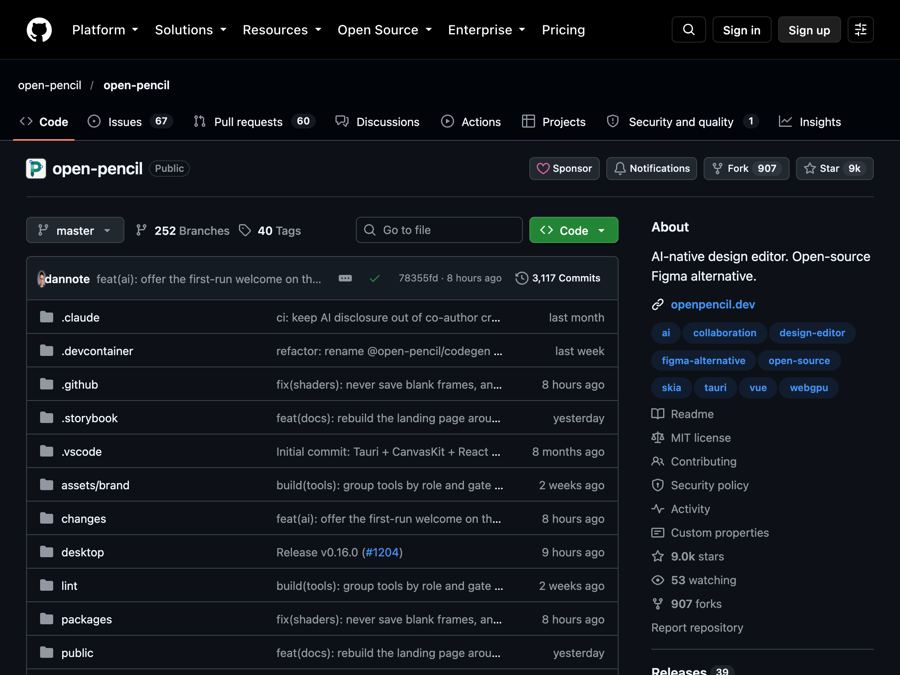900x675 pixels.
Task: Click the Sign in button
Action: (x=742, y=30)
